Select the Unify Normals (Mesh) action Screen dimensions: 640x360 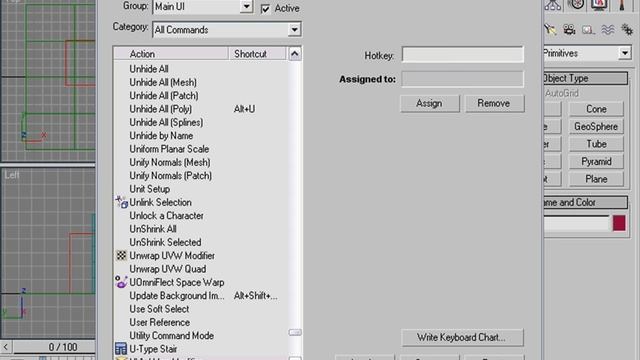170,162
